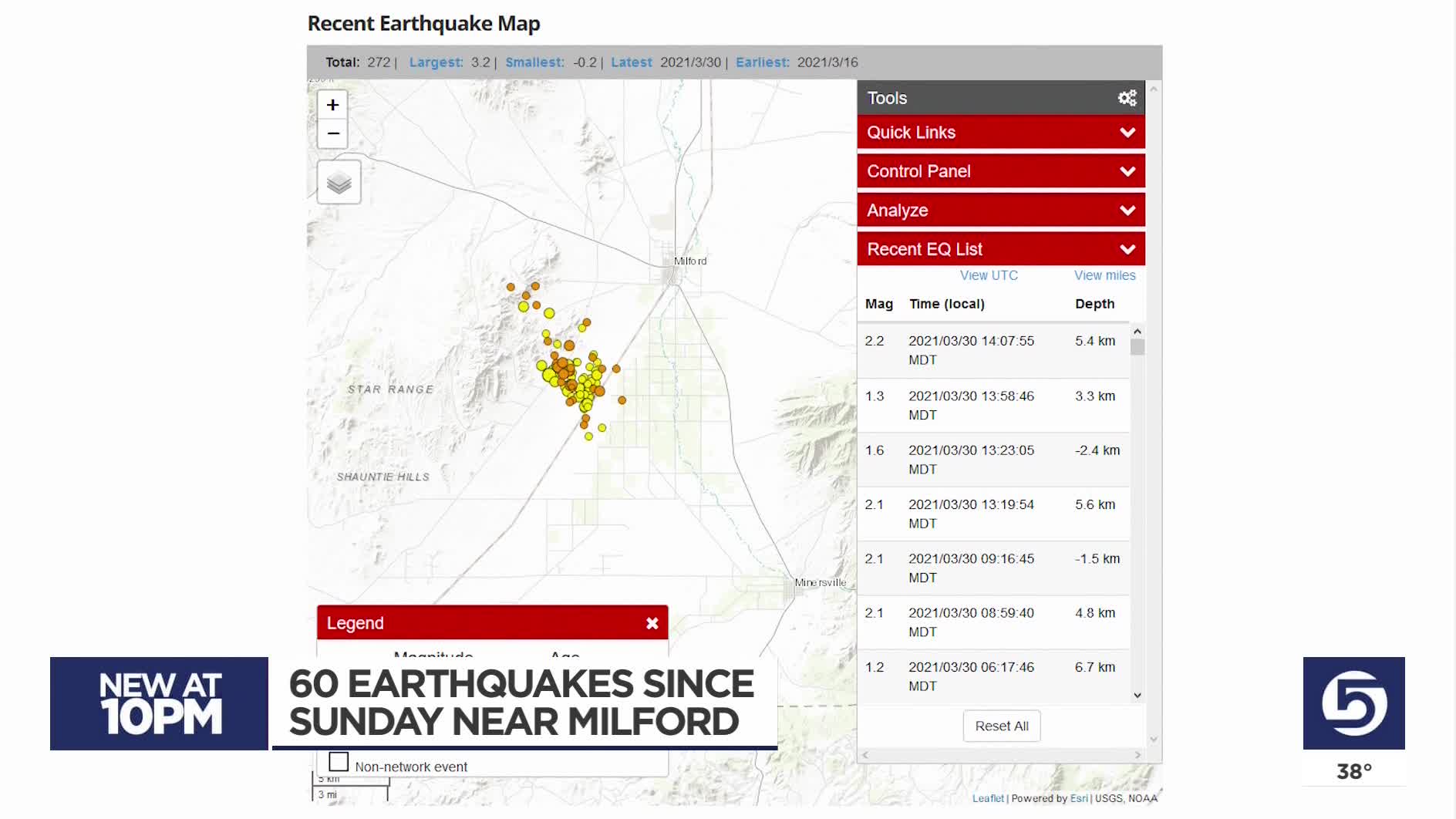Select the 14:07:55 magnitude 2.2 earthquake row
This screenshot has height=819, width=1456.
pyautogui.click(x=993, y=350)
